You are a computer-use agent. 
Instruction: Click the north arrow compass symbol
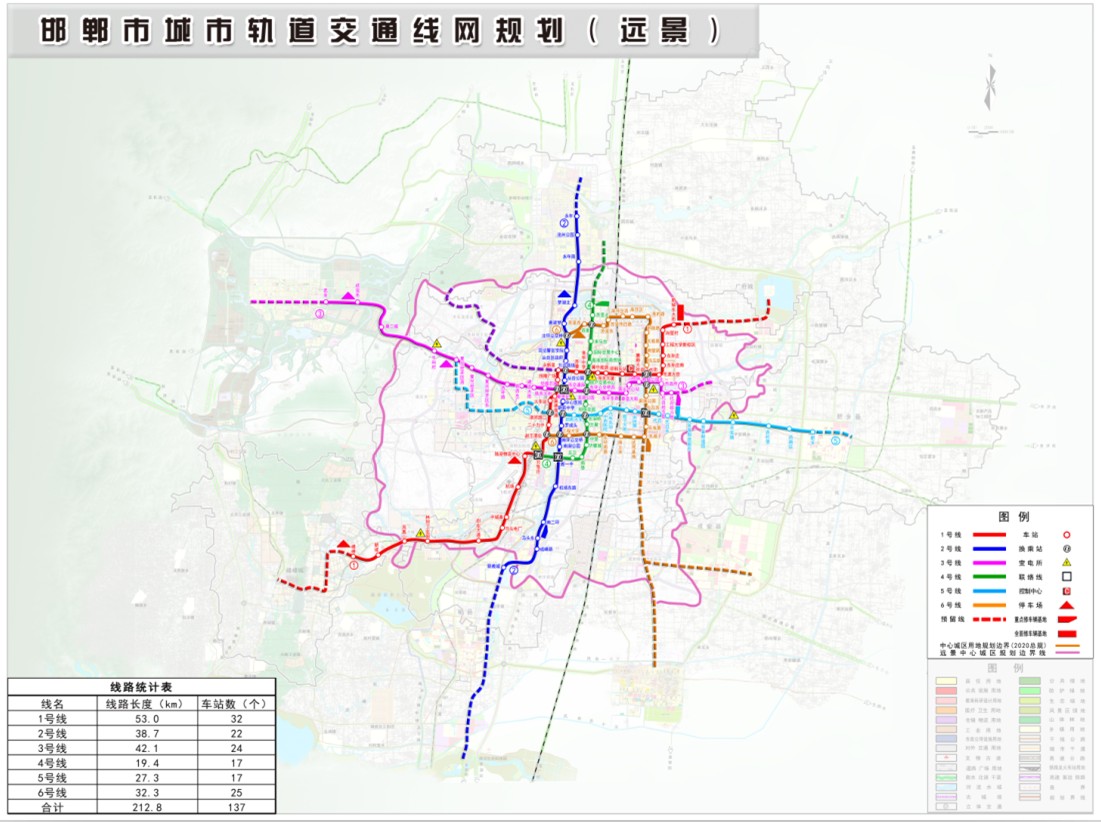point(989,88)
